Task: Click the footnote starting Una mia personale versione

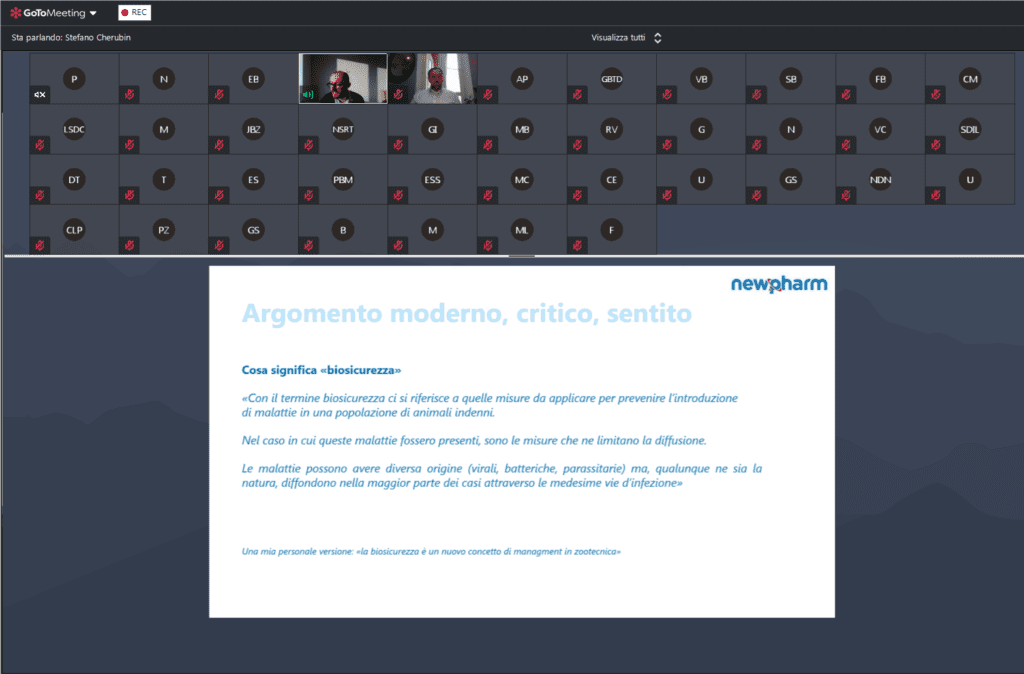Action: click(x=431, y=551)
